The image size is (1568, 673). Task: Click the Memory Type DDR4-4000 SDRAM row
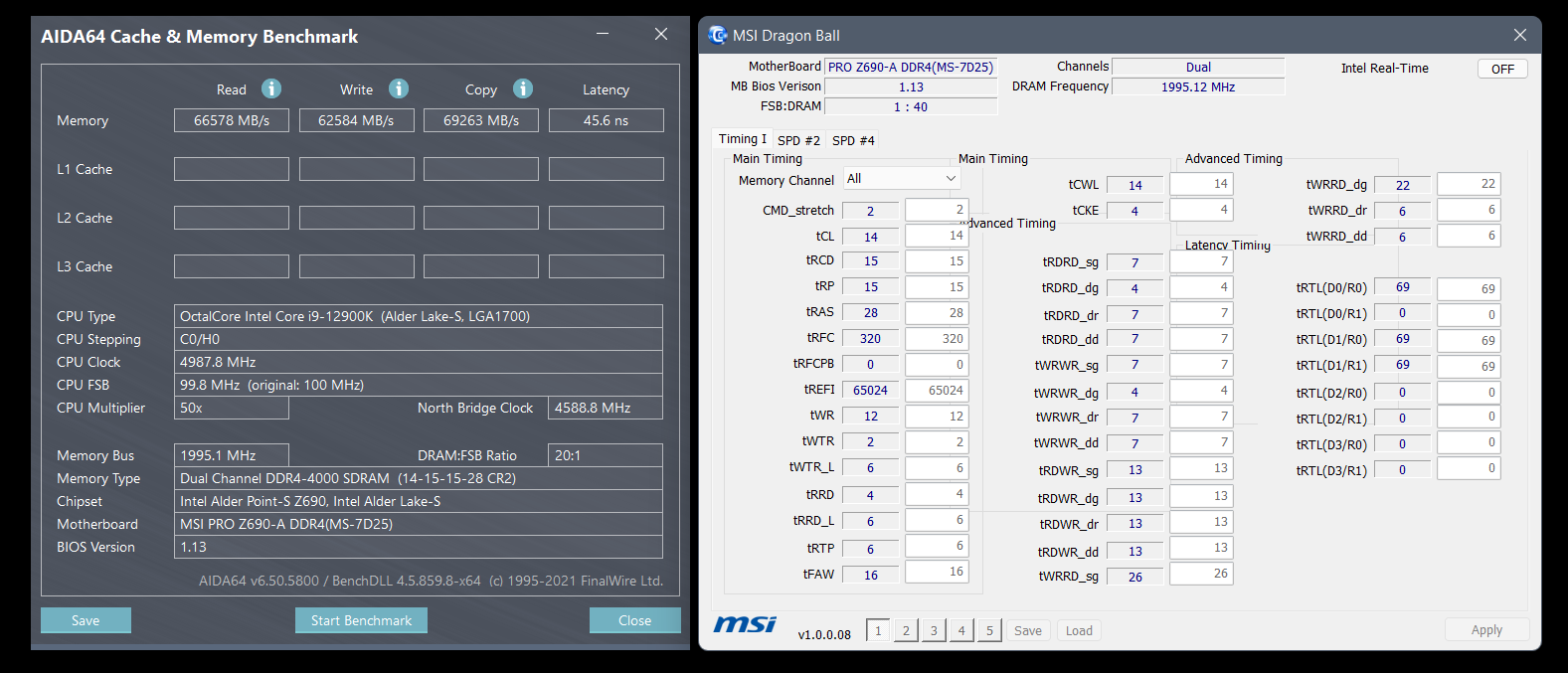[x=419, y=478]
